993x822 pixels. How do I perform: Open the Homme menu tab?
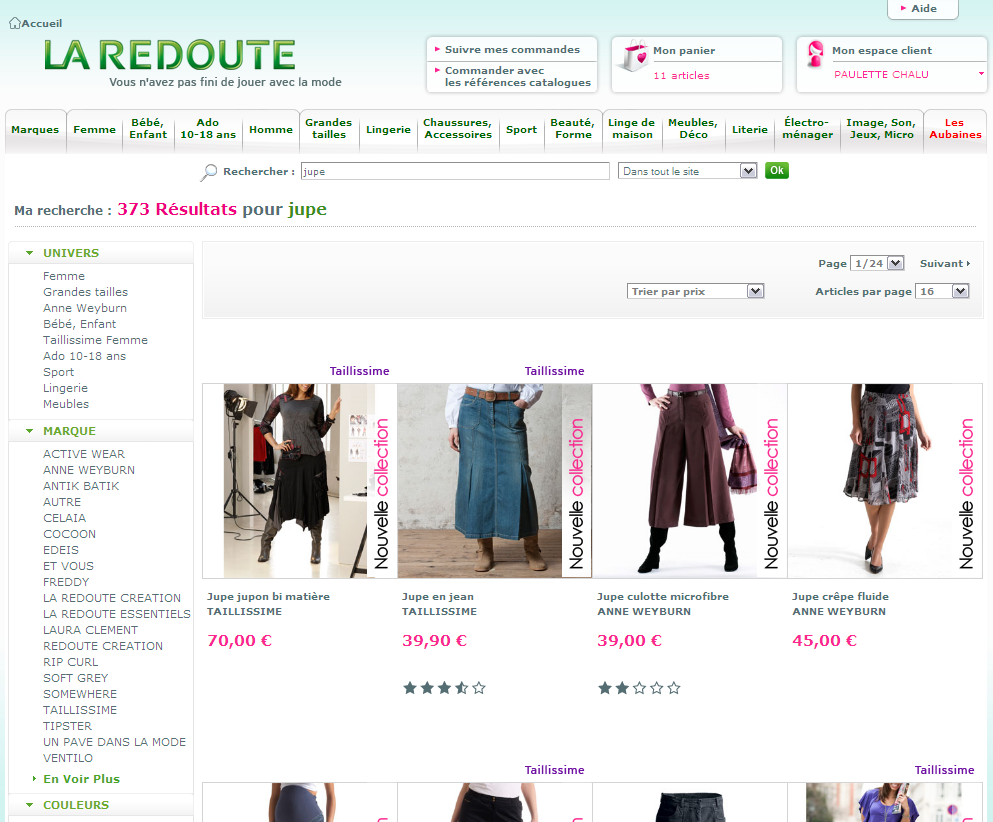click(271, 129)
